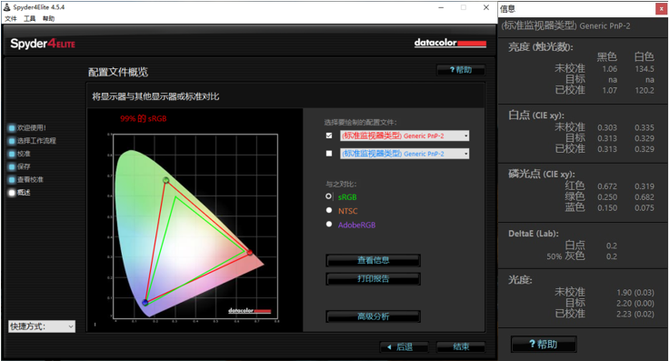Open the second (blue) profile dropdown
Viewport: 670px width, 361px height.
click(x=405, y=154)
